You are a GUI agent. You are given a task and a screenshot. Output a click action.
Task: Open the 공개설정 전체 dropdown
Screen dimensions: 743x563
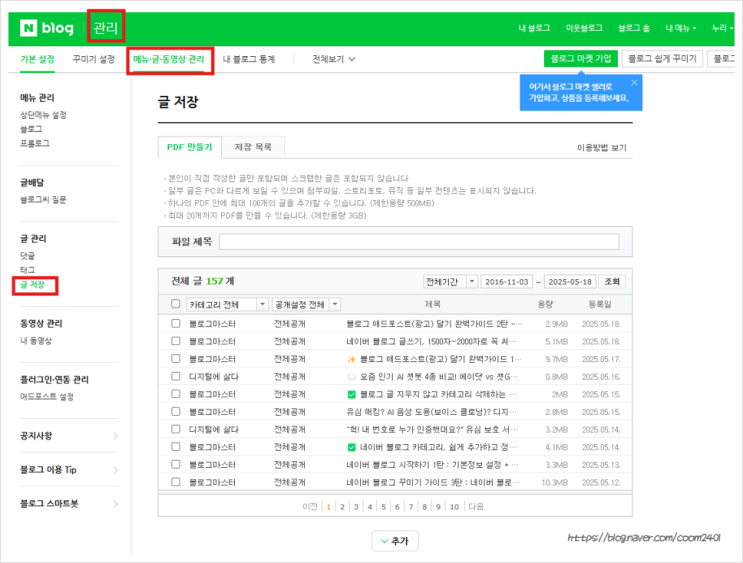306,304
